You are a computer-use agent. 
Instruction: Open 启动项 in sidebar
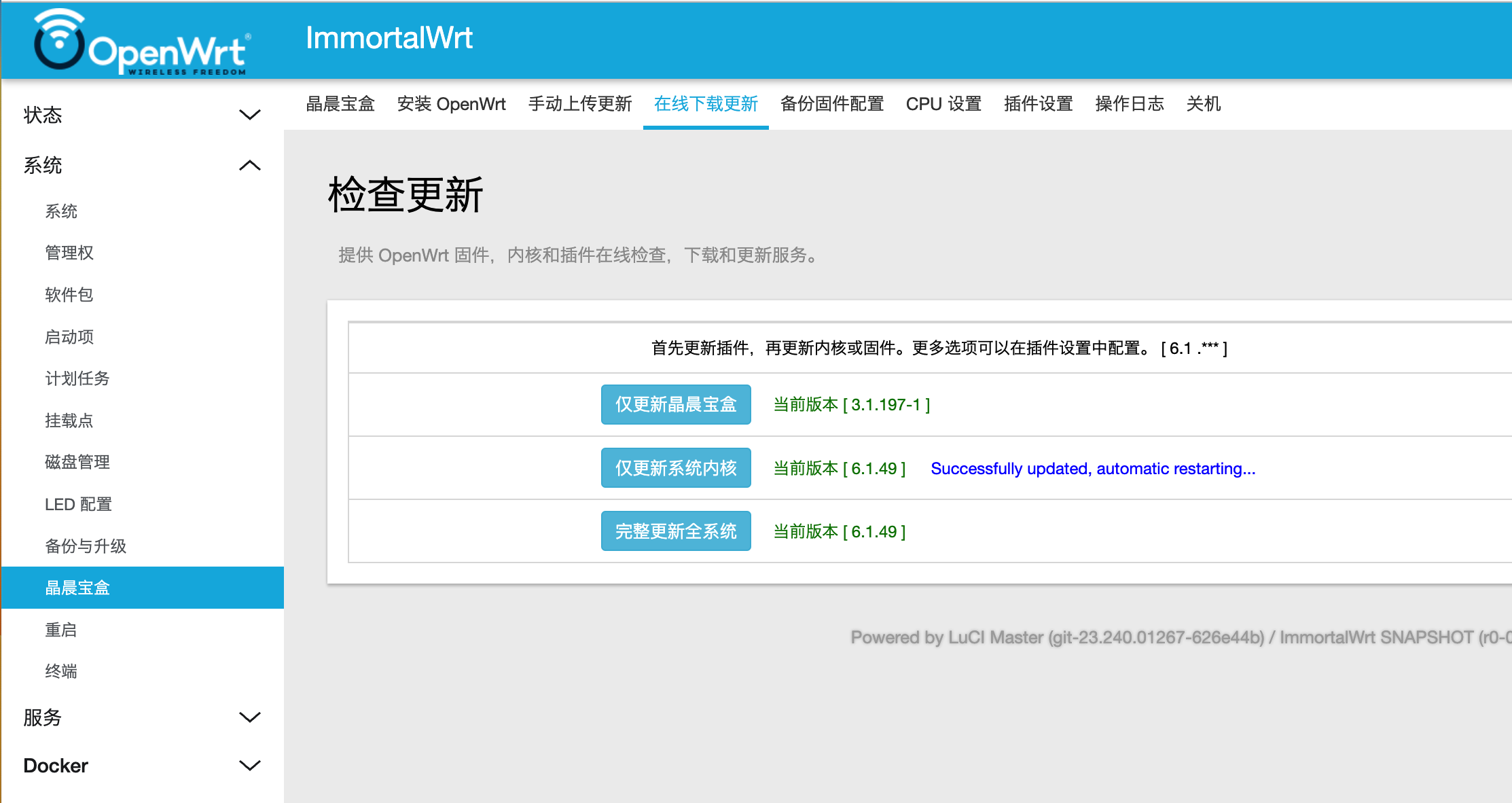[x=69, y=337]
